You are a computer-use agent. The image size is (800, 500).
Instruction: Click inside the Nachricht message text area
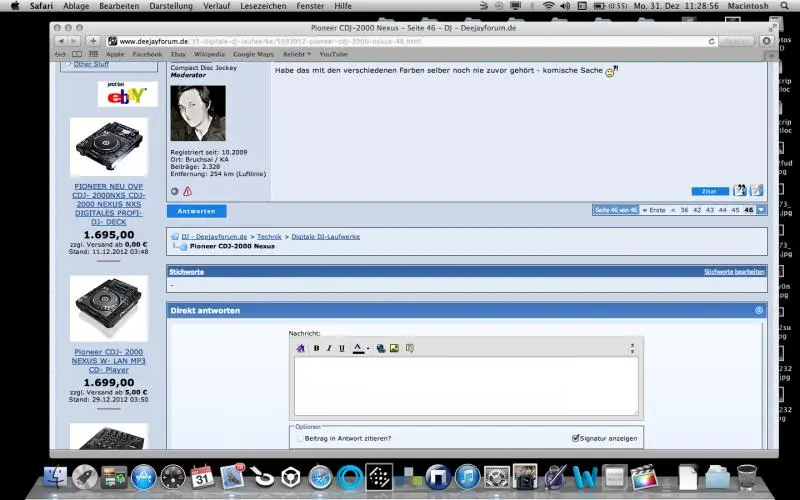[x=465, y=385]
